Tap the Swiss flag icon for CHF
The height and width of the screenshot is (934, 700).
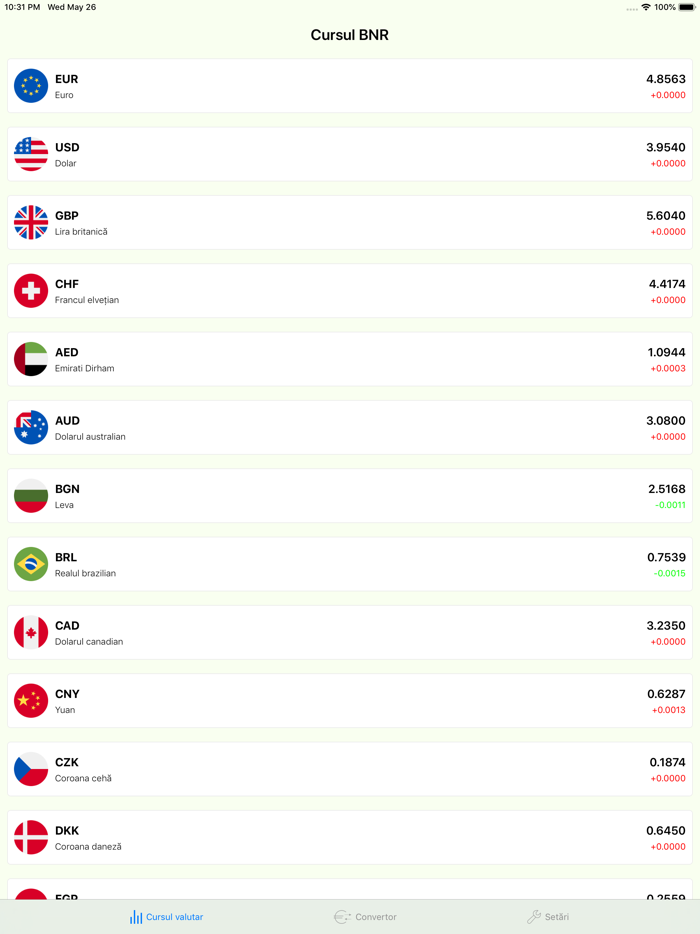click(x=31, y=291)
